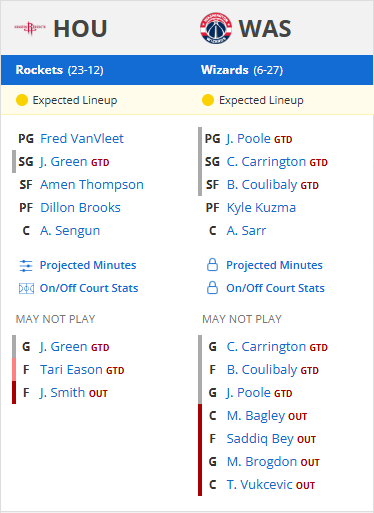Click the lock icon beside Wizards On/Off Court Stats

[212, 288]
